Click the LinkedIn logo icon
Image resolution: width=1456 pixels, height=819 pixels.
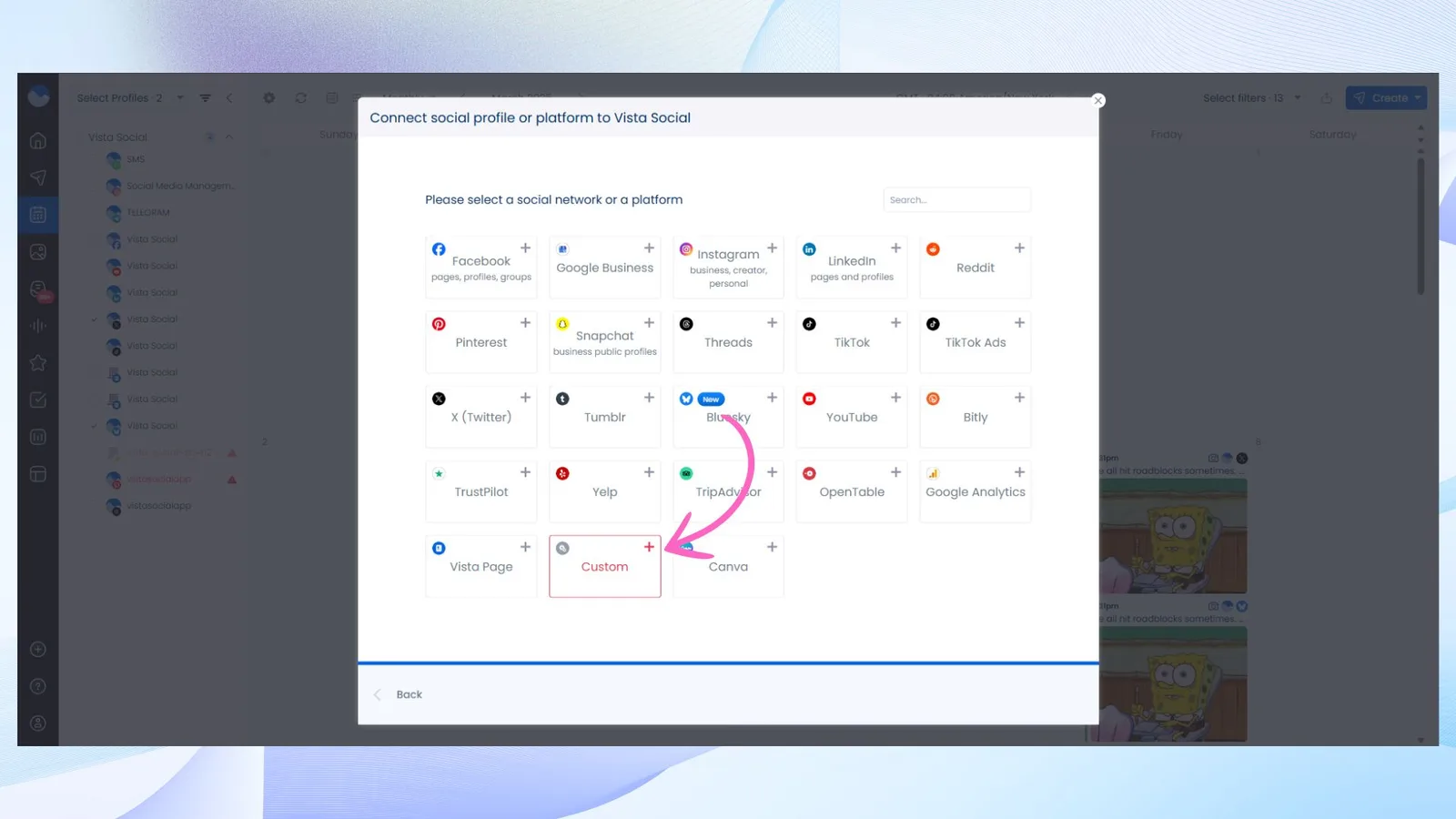[x=809, y=249]
